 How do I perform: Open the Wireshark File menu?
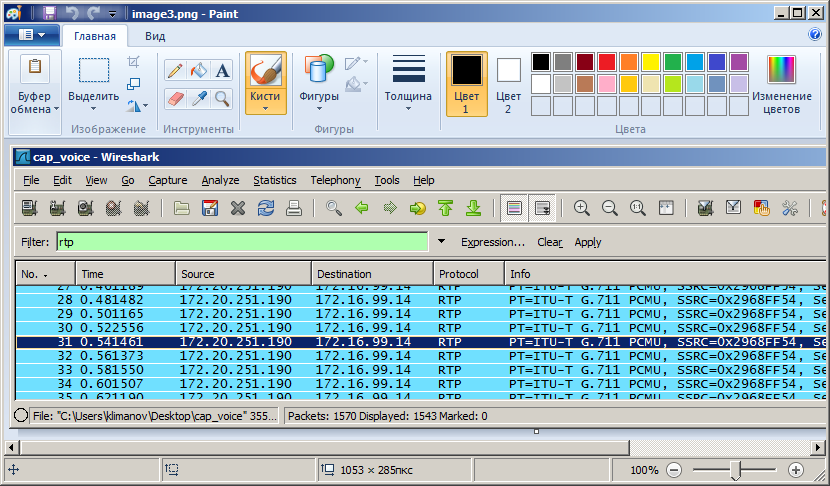[x=31, y=180]
